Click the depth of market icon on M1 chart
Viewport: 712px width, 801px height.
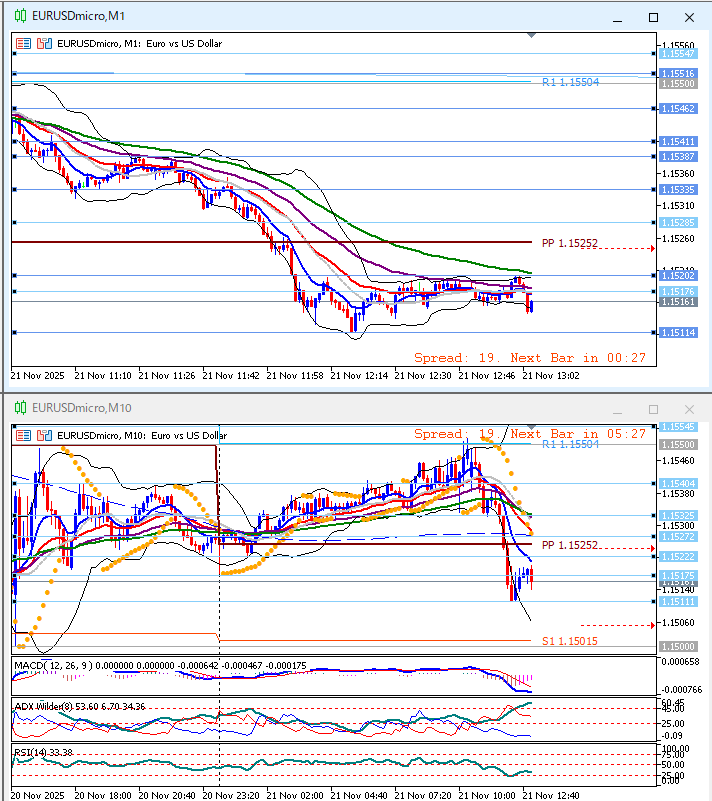pyautogui.click(x=42, y=44)
